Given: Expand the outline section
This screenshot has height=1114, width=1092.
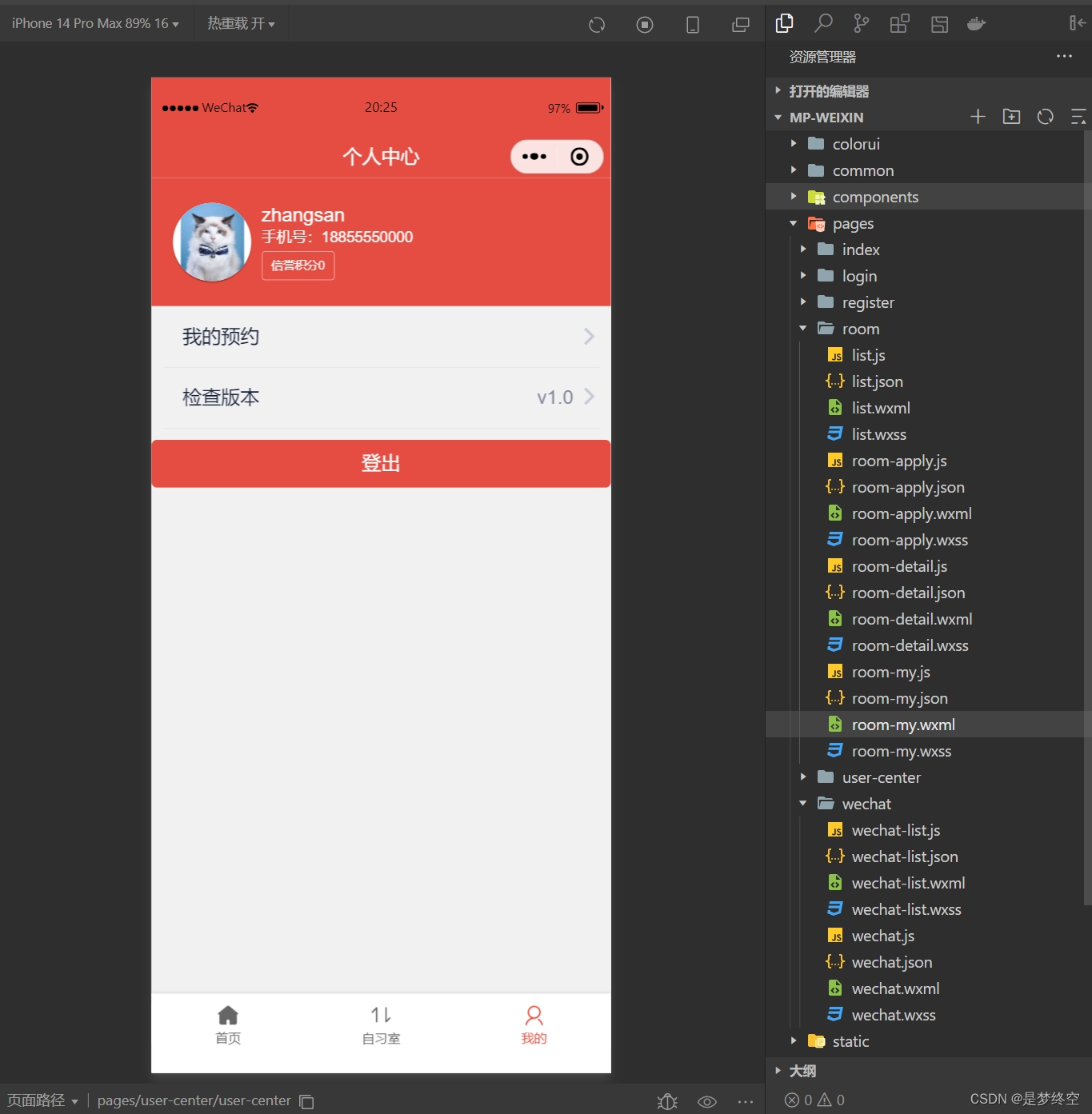Looking at the screenshot, I should 802,1071.
